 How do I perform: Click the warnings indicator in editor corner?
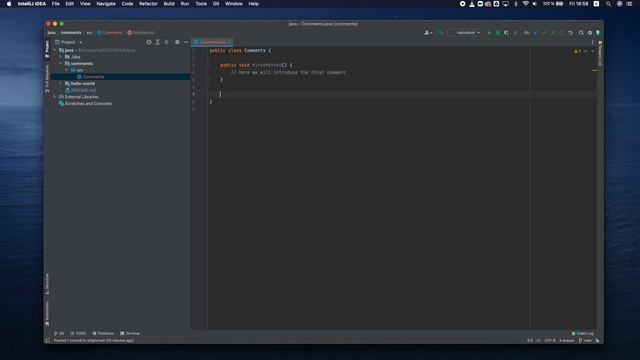[577, 51]
